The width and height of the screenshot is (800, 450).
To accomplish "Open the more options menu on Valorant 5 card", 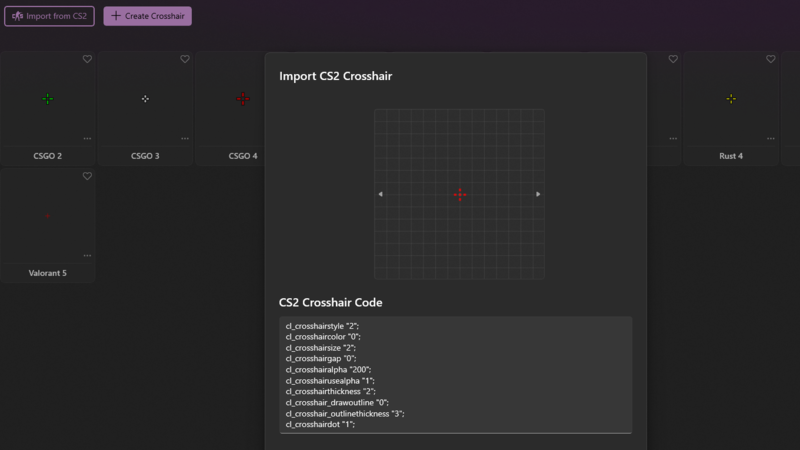I will pyautogui.click(x=87, y=255).
